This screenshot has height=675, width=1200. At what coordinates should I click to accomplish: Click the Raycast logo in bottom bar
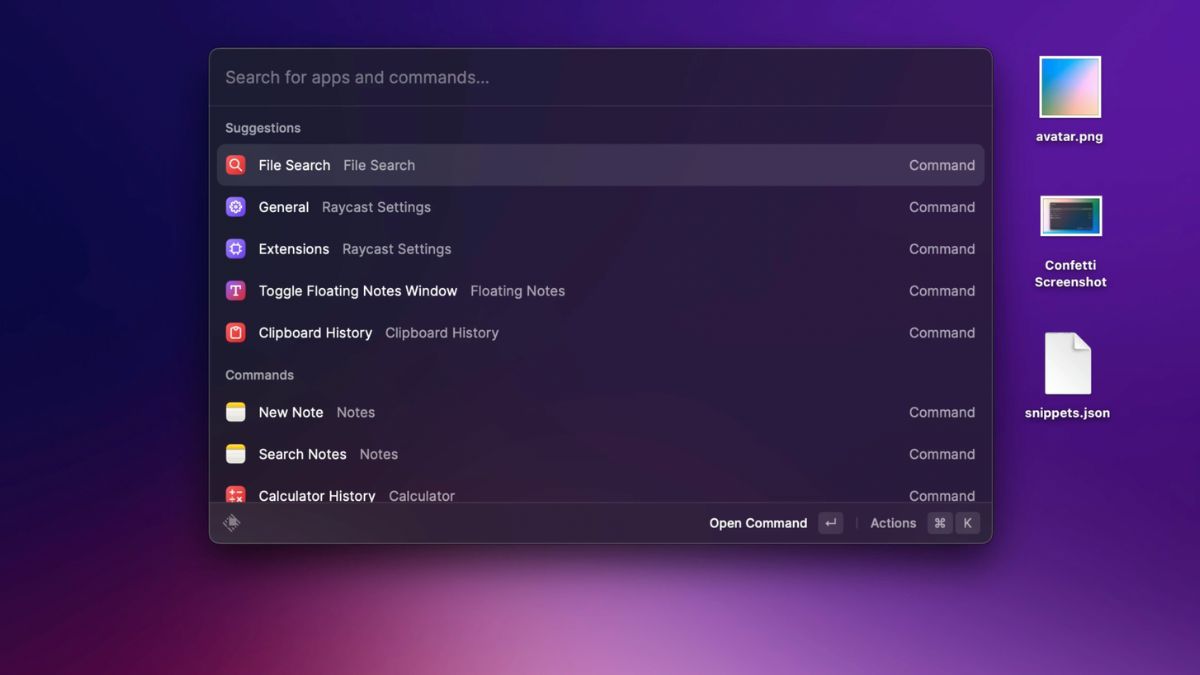coord(232,523)
